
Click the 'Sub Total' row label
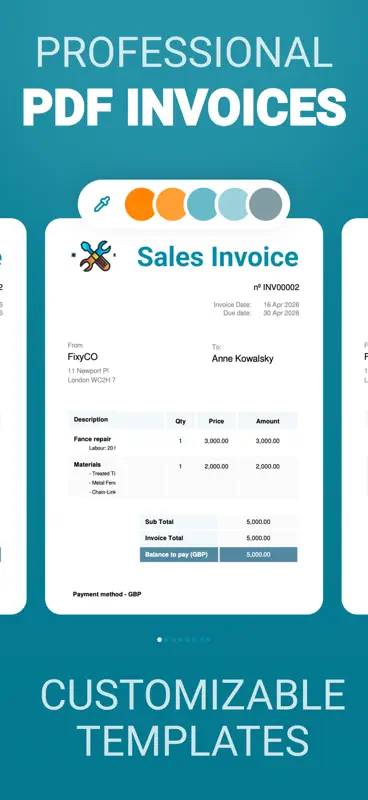159,522
